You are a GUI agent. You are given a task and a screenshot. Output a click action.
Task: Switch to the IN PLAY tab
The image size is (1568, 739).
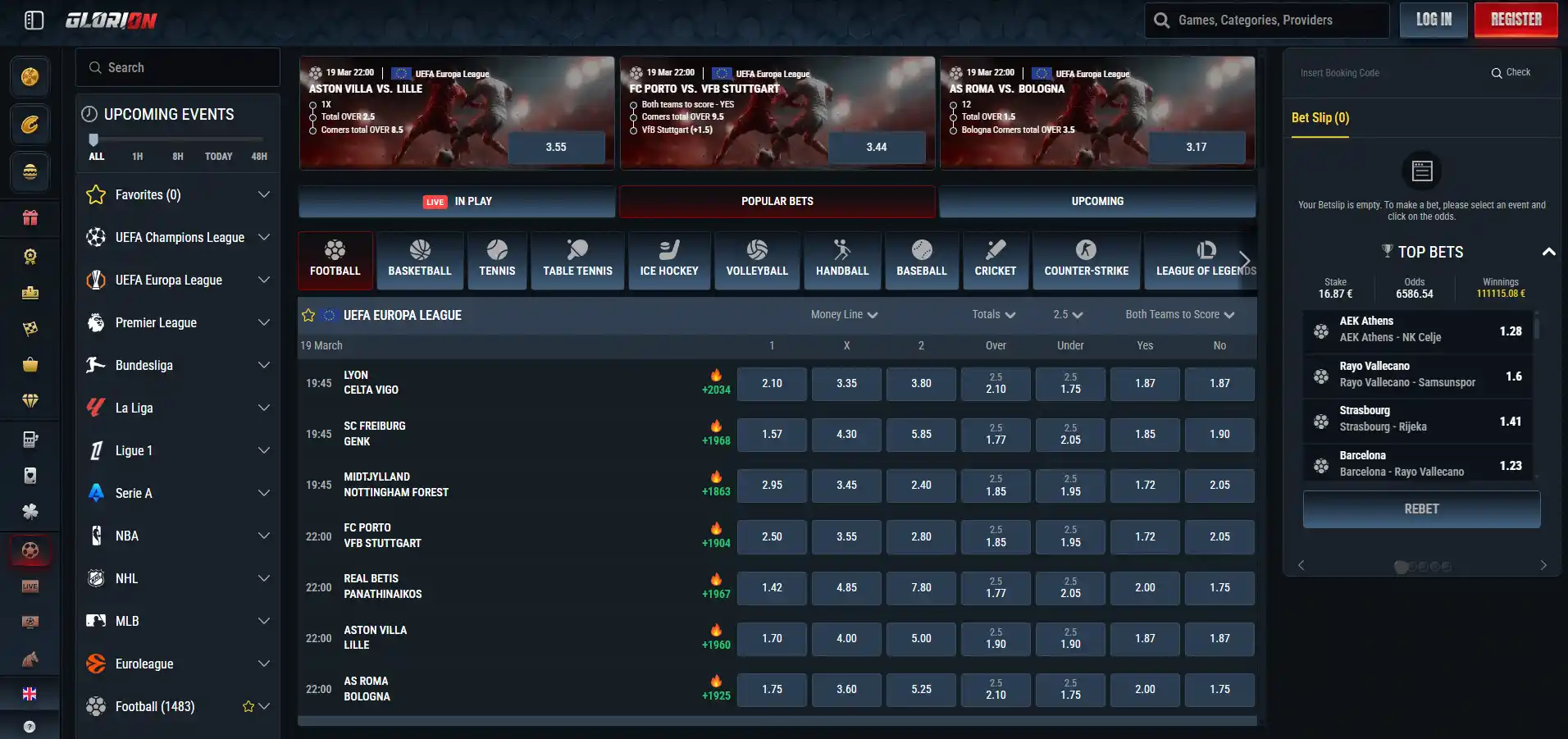[x=457, y=201]
